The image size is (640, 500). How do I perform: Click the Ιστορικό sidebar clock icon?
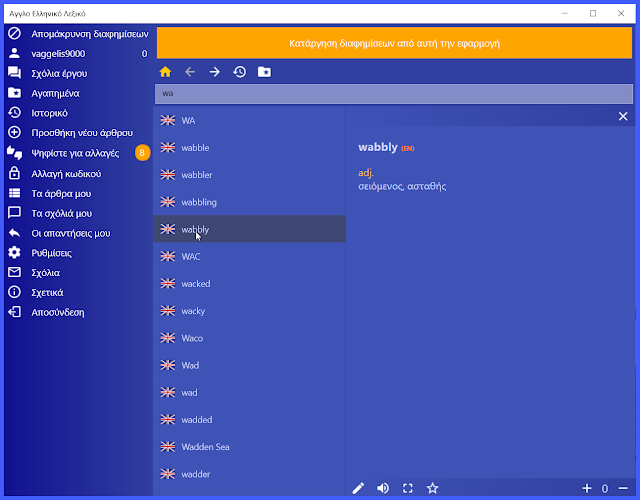(14, 112)
